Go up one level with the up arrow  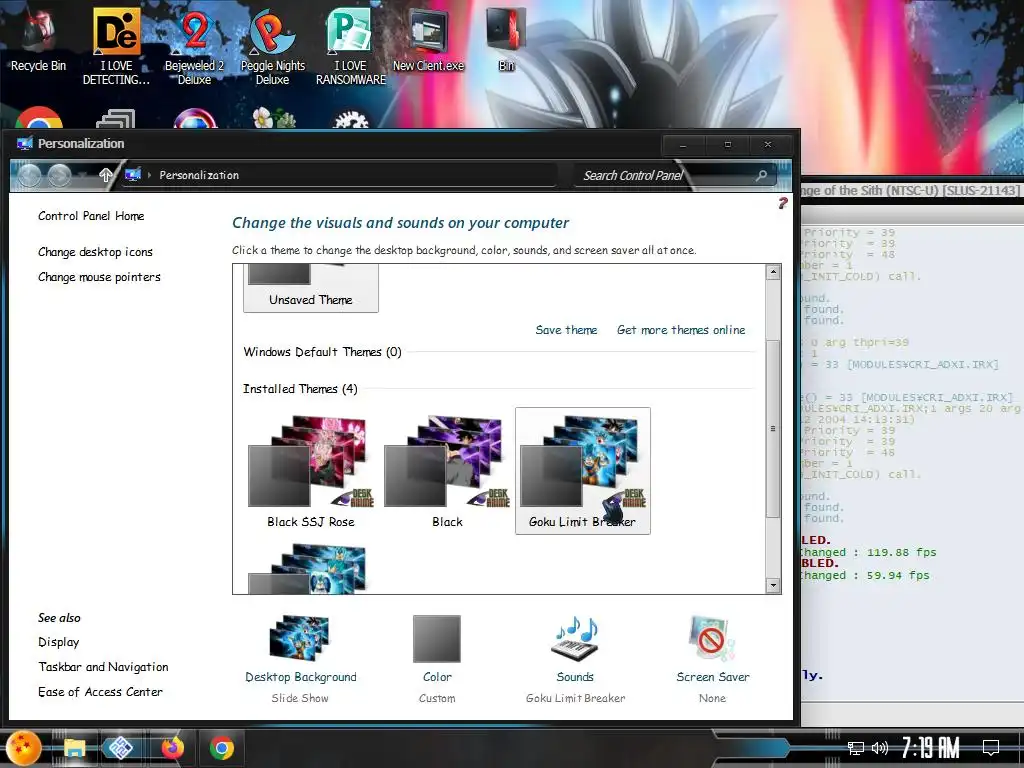coord(105,175)
